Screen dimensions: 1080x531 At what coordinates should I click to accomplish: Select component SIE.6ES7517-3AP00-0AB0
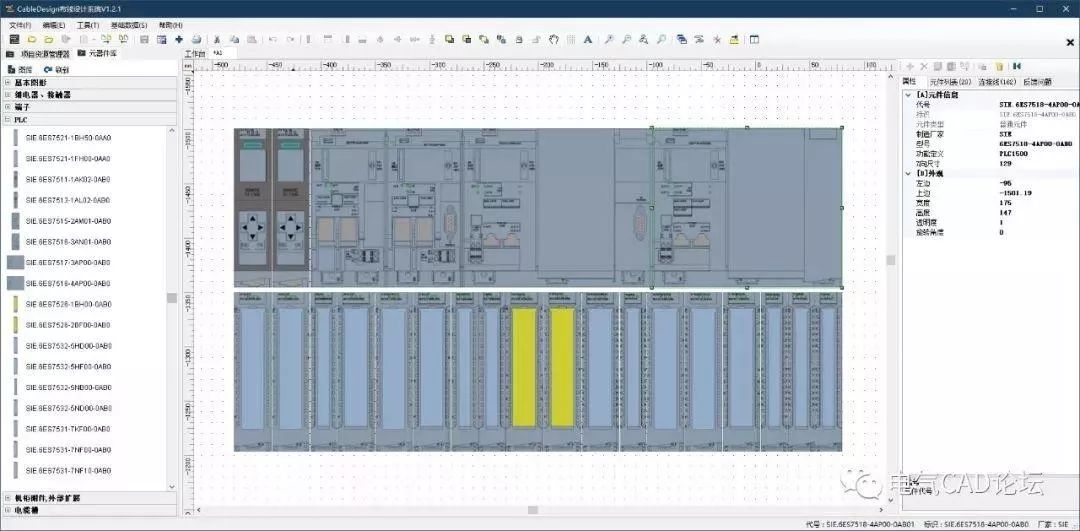point(68,262)
